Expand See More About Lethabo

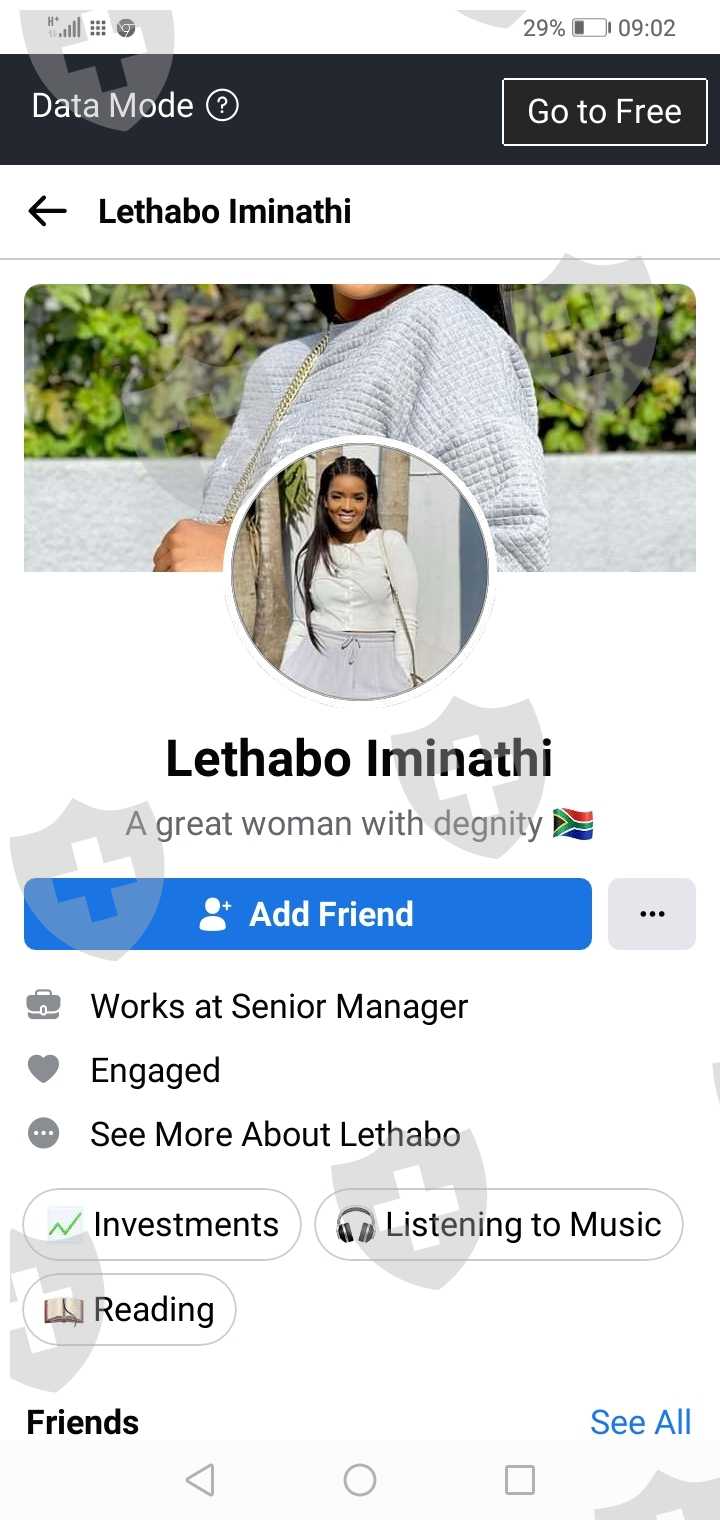(275, 1134)
